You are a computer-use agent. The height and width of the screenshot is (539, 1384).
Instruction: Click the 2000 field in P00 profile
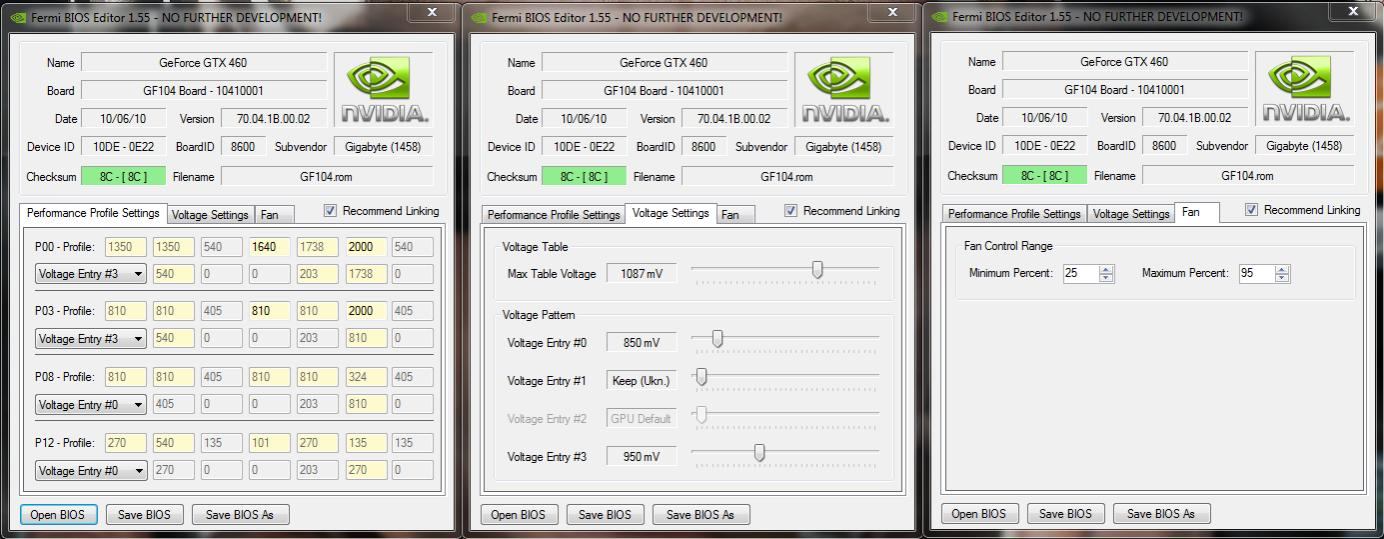367,246
